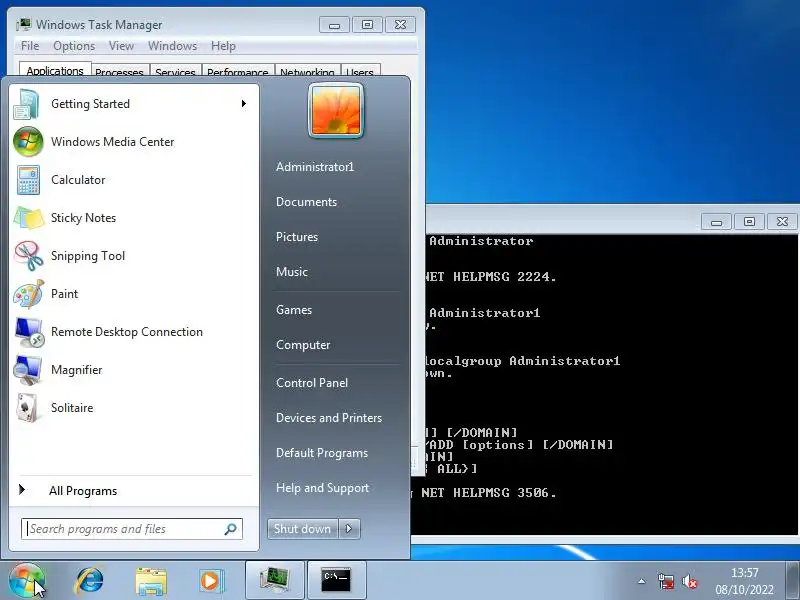Click Show desktop button at taskbar end
Viewport: 800px width, 600px height.
(x=794, y=581)
